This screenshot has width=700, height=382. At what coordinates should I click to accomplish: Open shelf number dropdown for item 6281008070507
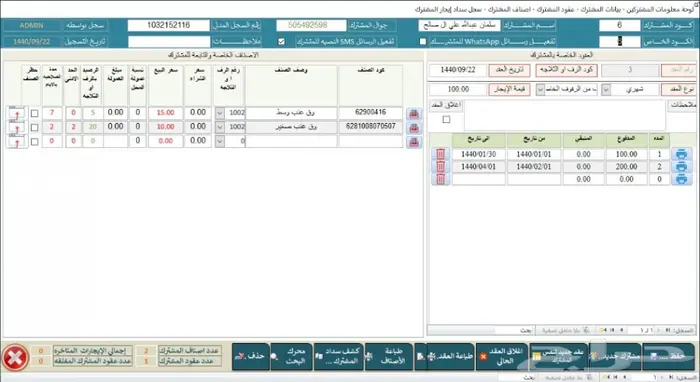(219, 127)
